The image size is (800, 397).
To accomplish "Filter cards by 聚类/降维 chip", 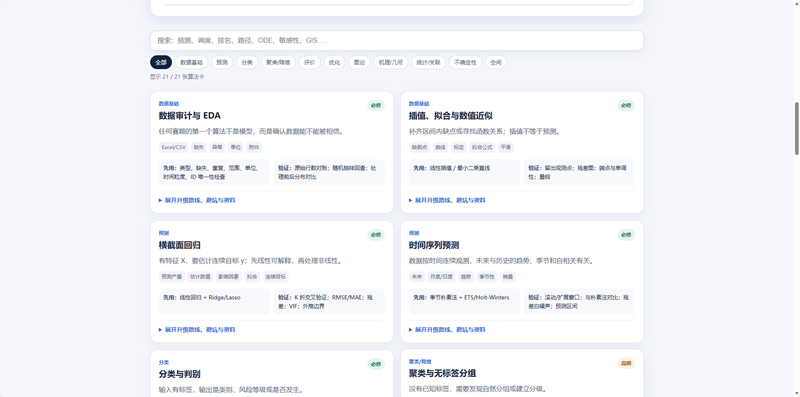I will click(x=278, y=62).
